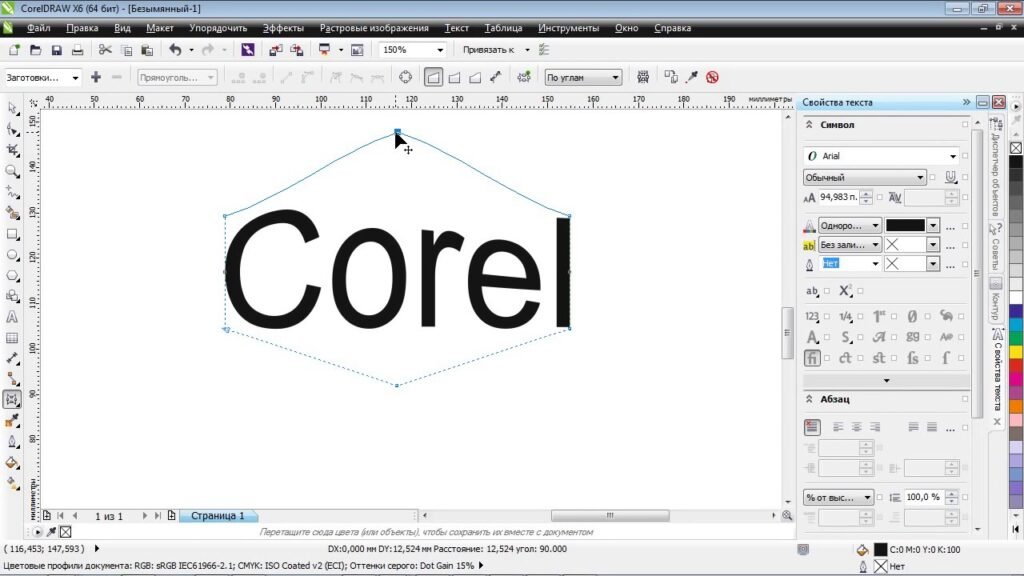Click the line spacing 100,0 % field
1024x576 pixels.
[x=923, y=497]
